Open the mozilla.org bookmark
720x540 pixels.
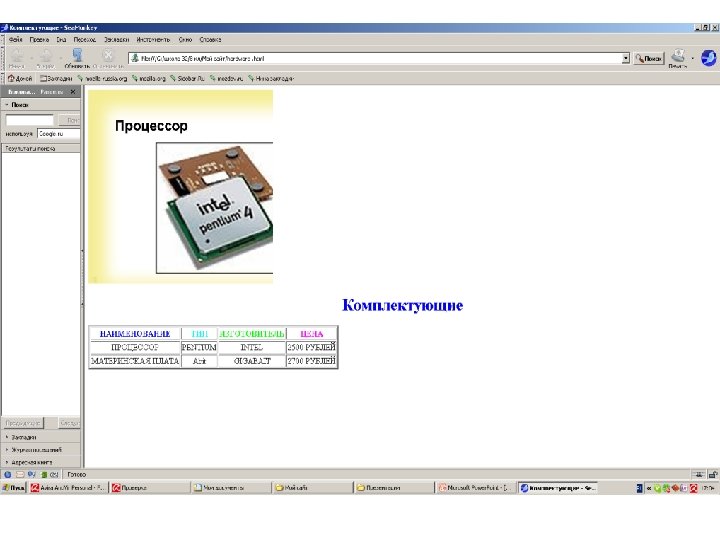click(x=149, y=79)
